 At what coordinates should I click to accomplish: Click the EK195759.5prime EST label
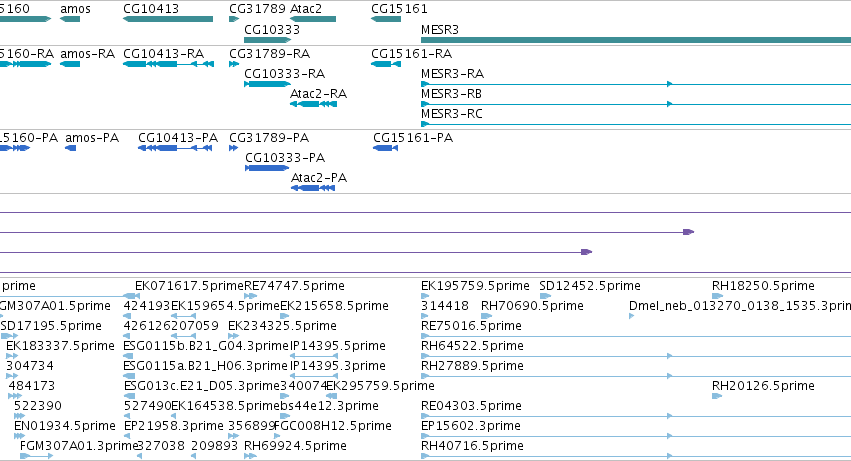coord(475,286)
